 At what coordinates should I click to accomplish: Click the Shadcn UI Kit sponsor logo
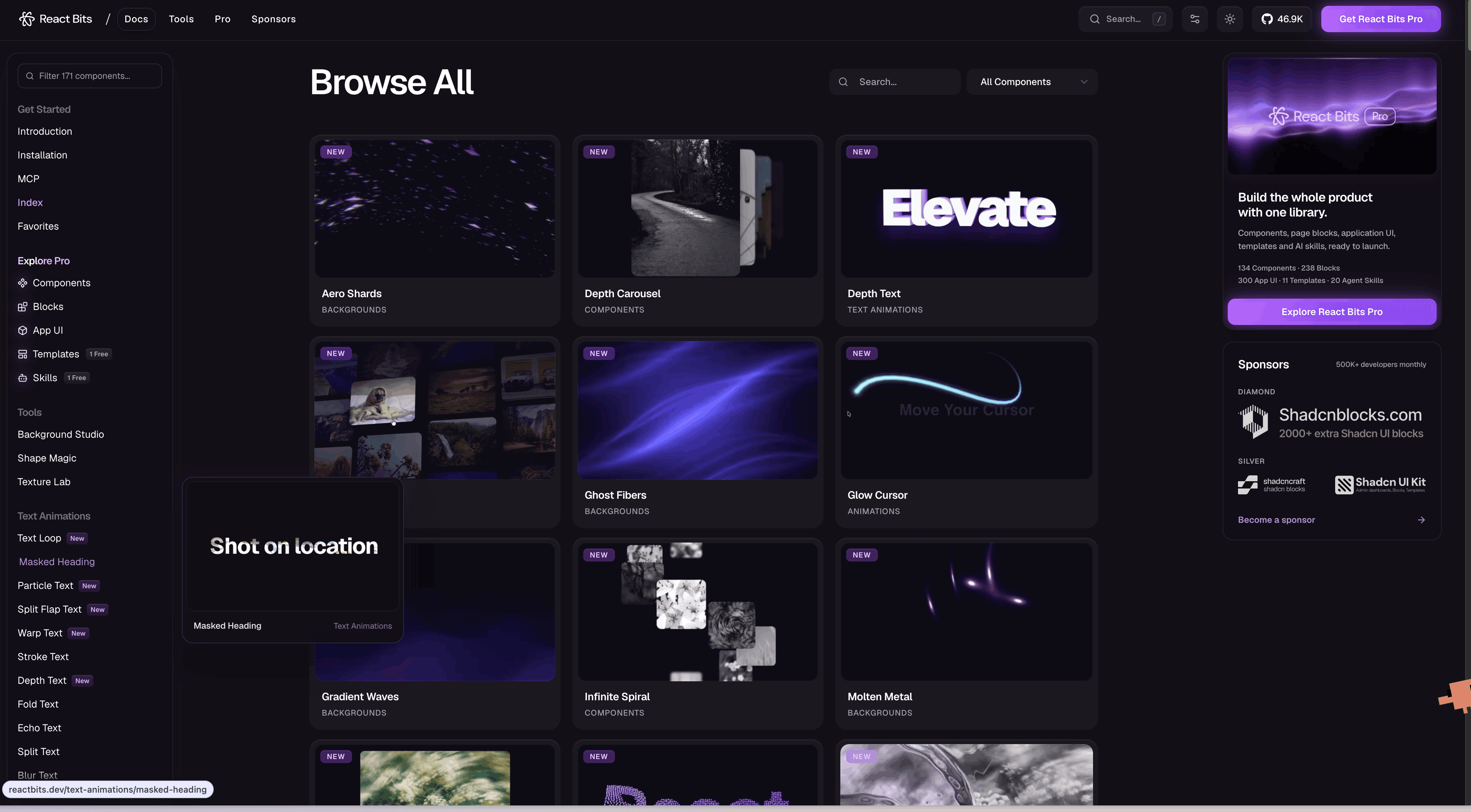click(1380, 484)
